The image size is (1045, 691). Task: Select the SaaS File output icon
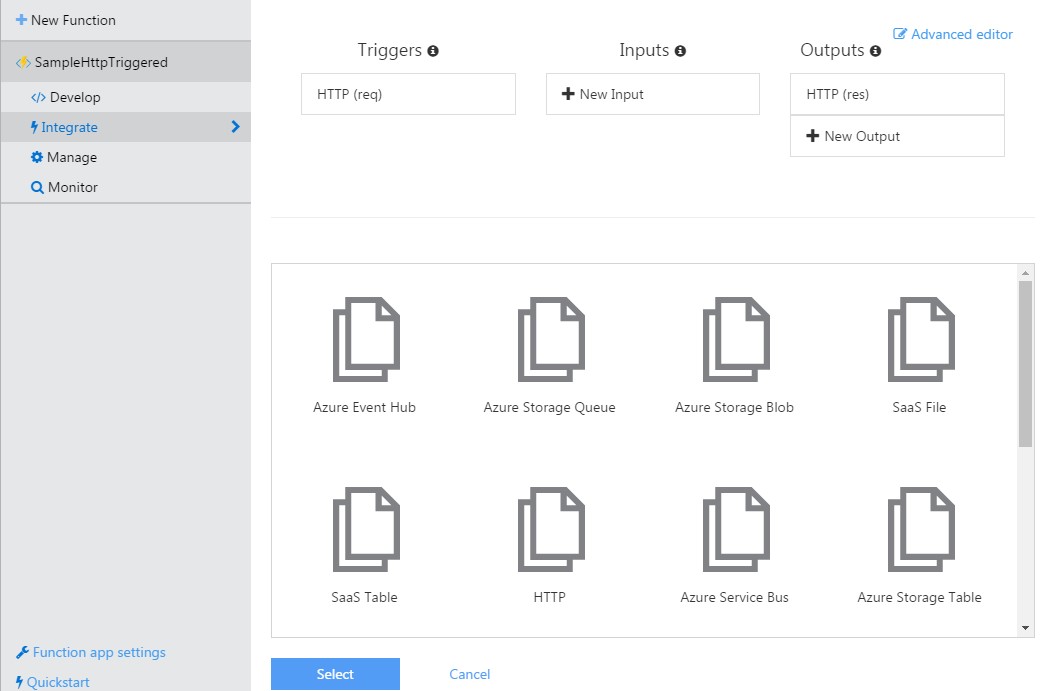tap(921, 339)
